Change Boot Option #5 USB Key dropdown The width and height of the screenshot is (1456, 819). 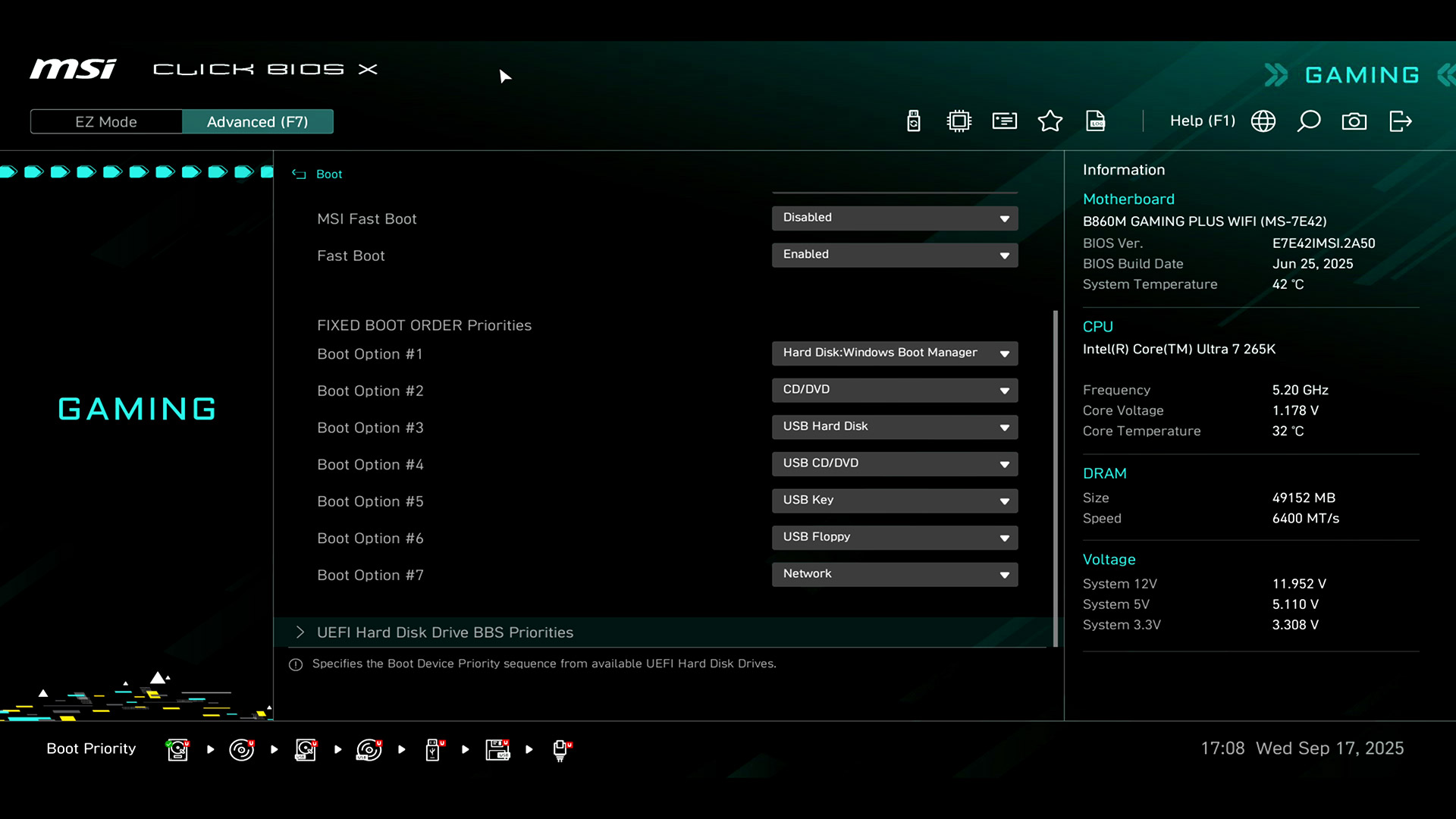pos(895,500)
